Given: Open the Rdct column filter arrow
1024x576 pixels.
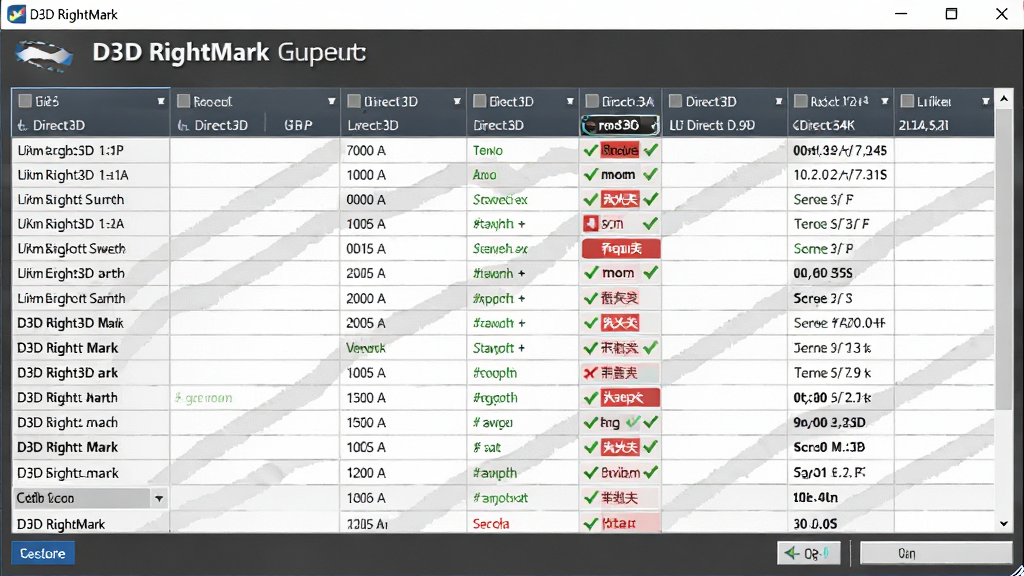Looking at the screenshot, I should click(x=885, y=101).
